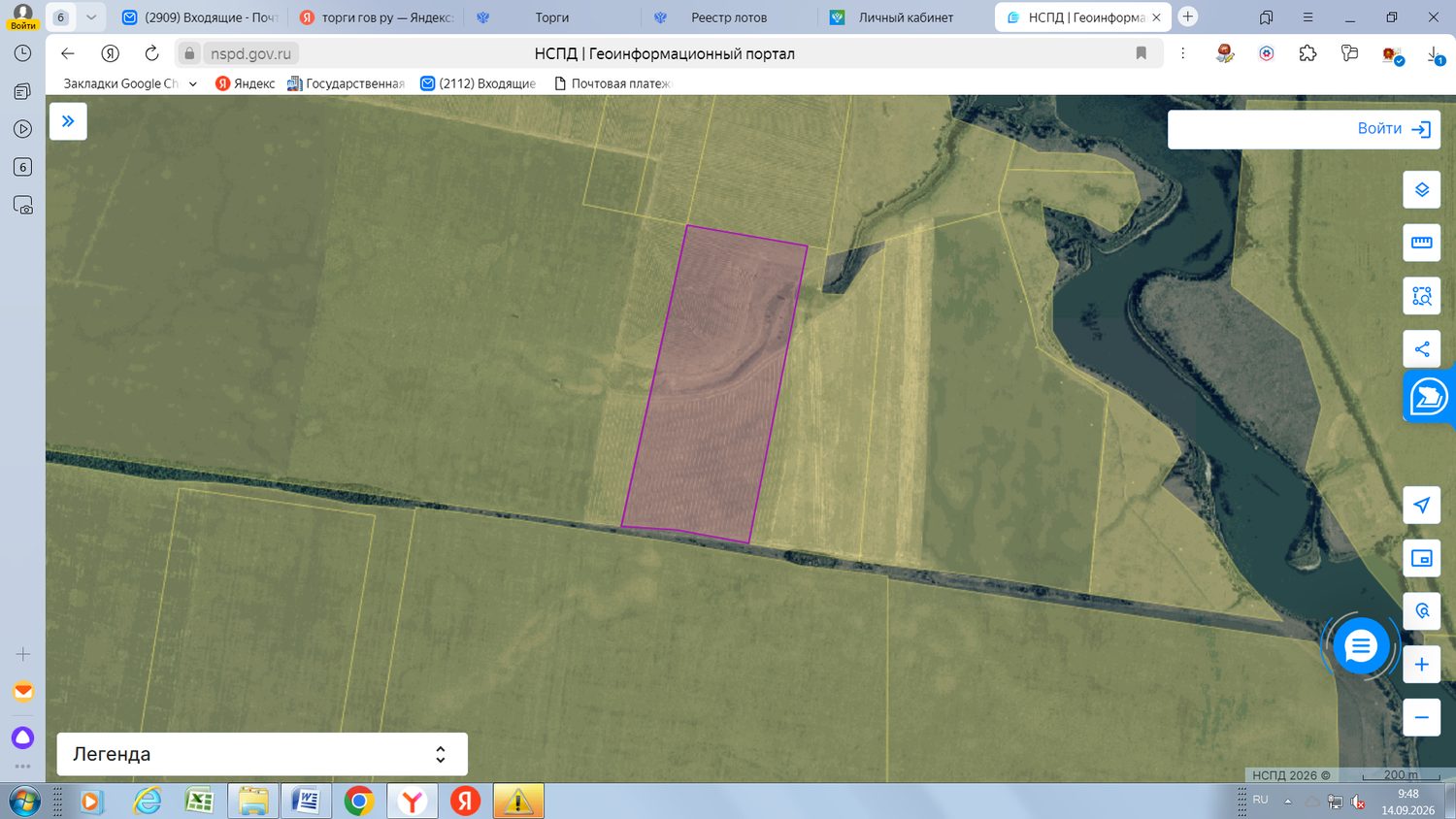Zoom in with the plus button
The image size is (1456, 819).
1421,665
